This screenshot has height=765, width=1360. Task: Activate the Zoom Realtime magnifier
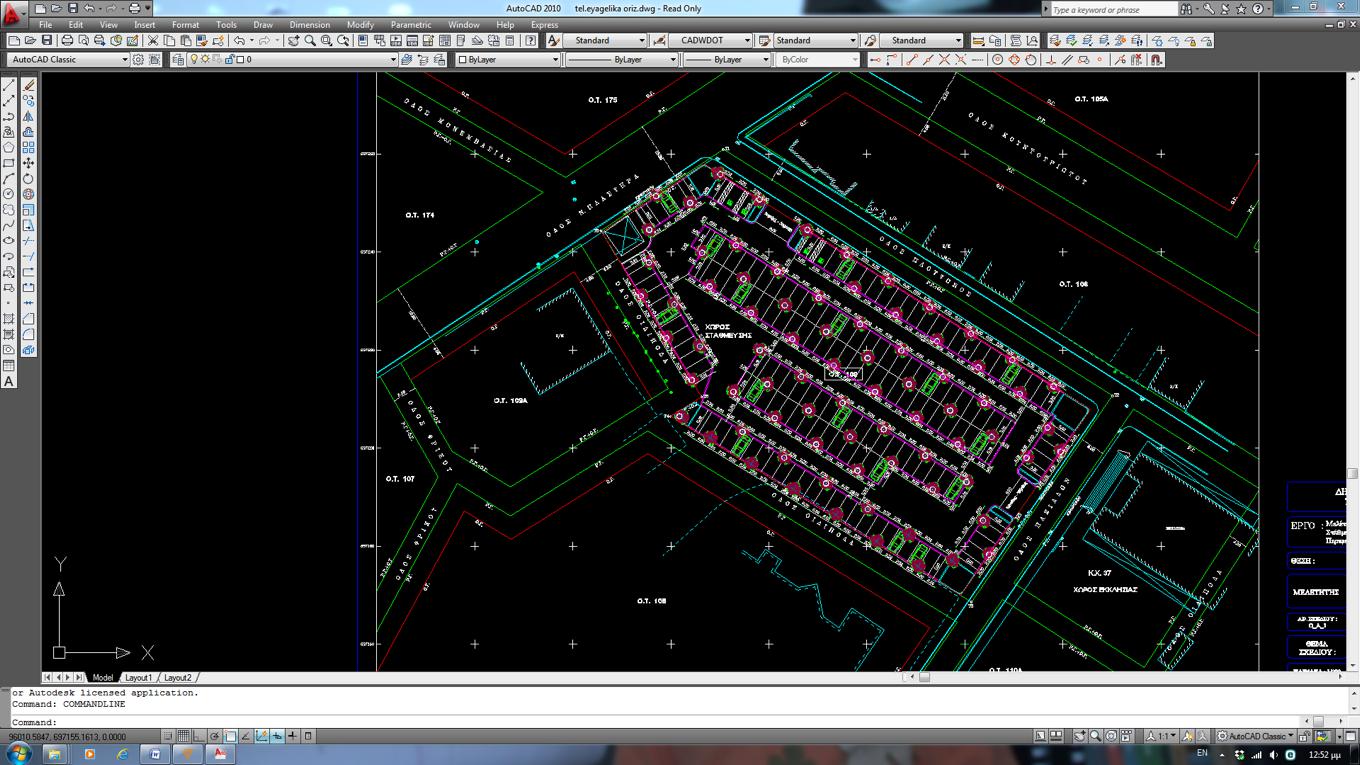pyautogui.click(x=310, y=40)
